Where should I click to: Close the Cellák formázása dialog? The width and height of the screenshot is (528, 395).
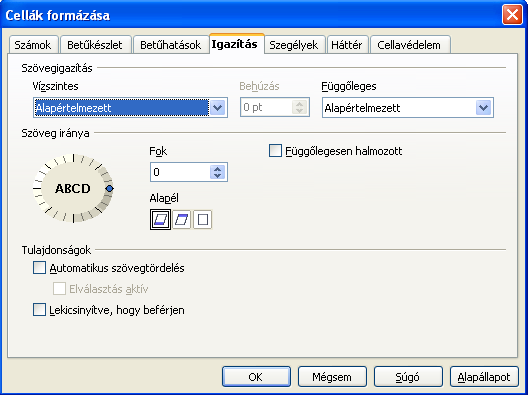coord(512,15)
